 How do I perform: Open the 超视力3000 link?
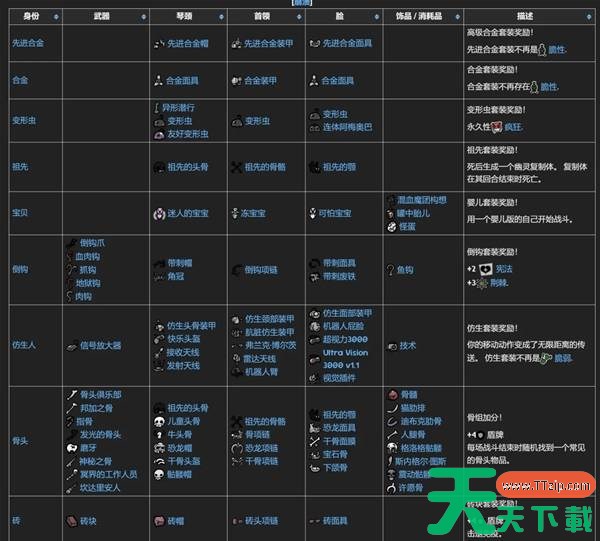(x=345, y=339)
